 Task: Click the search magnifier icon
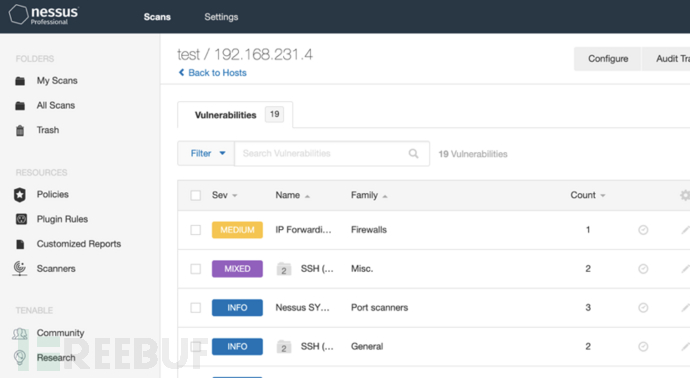(413, 154)
